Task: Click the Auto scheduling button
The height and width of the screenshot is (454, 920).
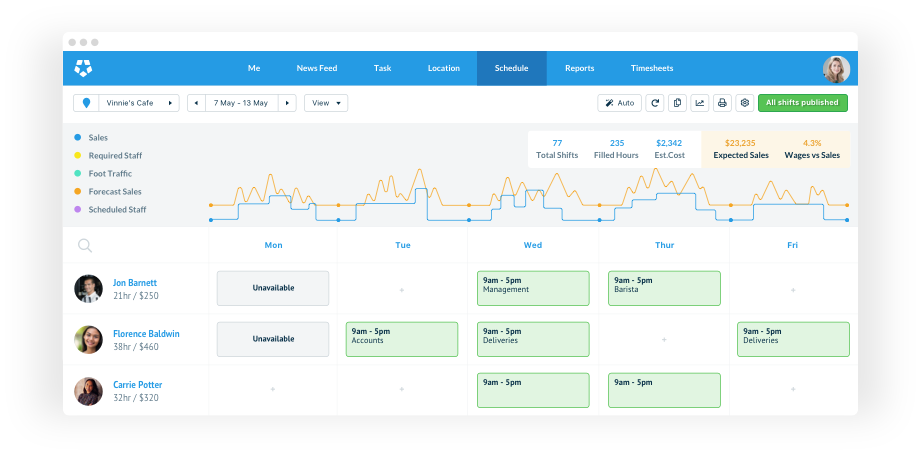Action: [619, 103]
